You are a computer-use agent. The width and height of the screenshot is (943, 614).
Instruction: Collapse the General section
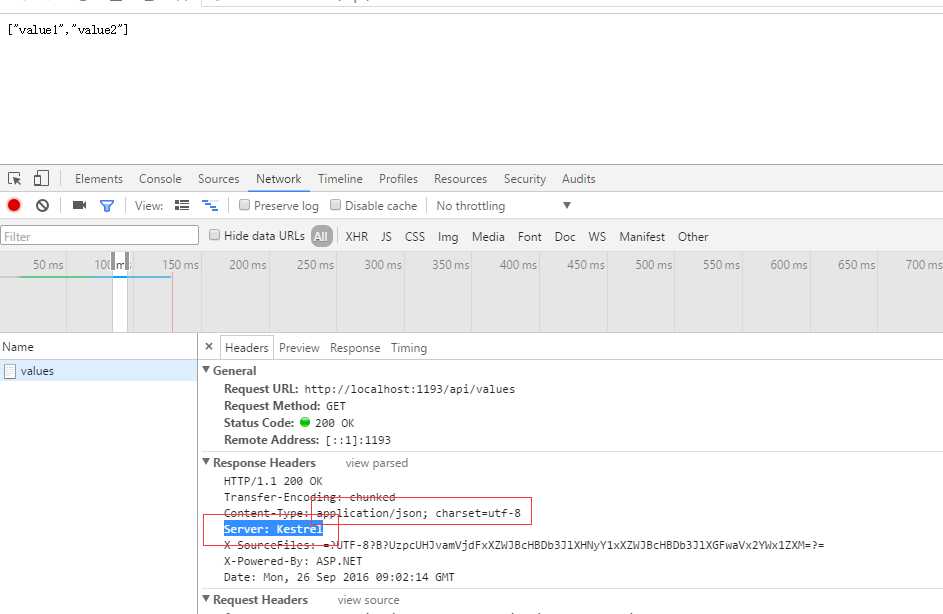pos(206,370)
